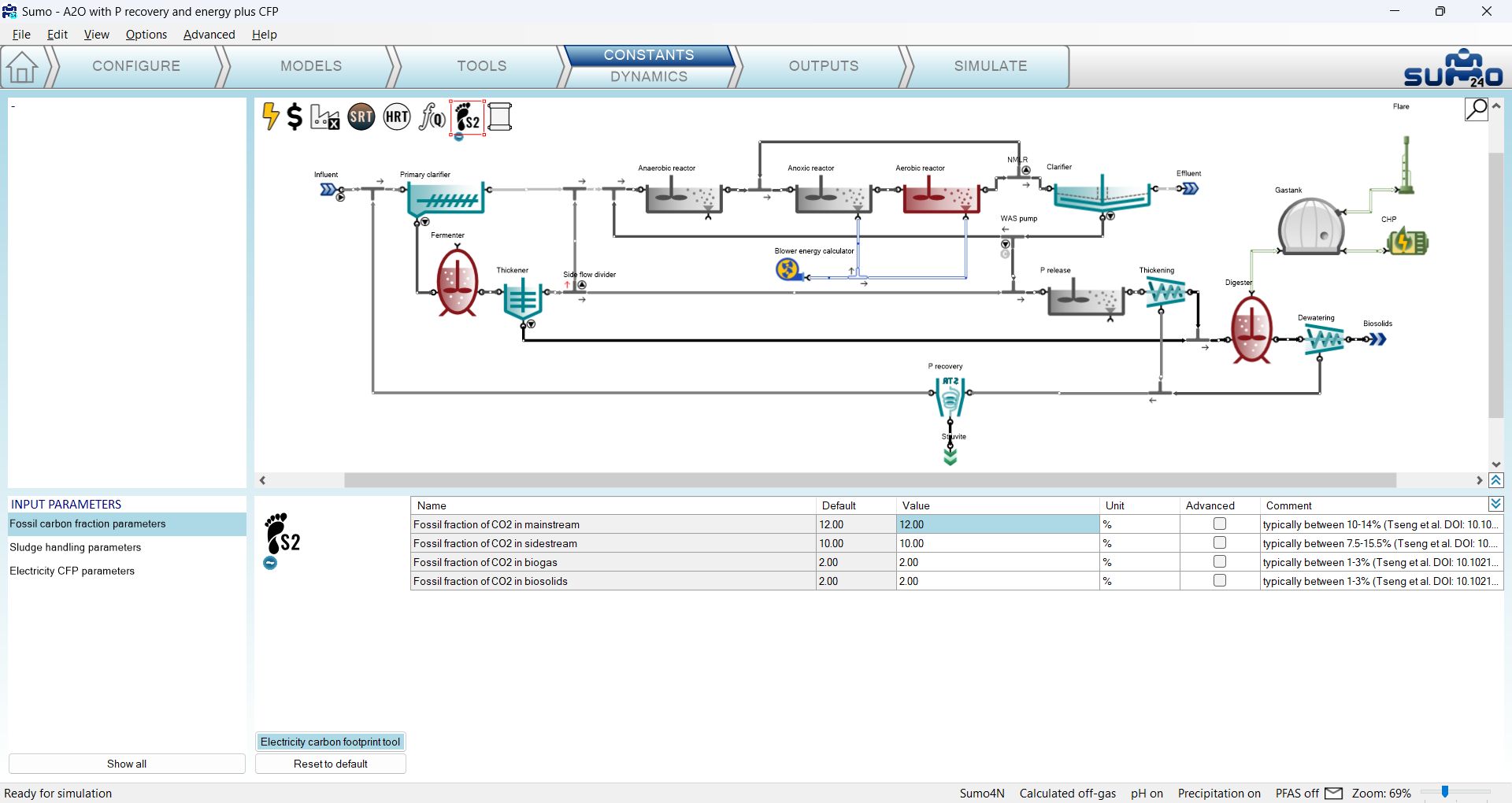Switch to the Configure tab
This screenshot has height=803, width=1512.
click(136, 66)
